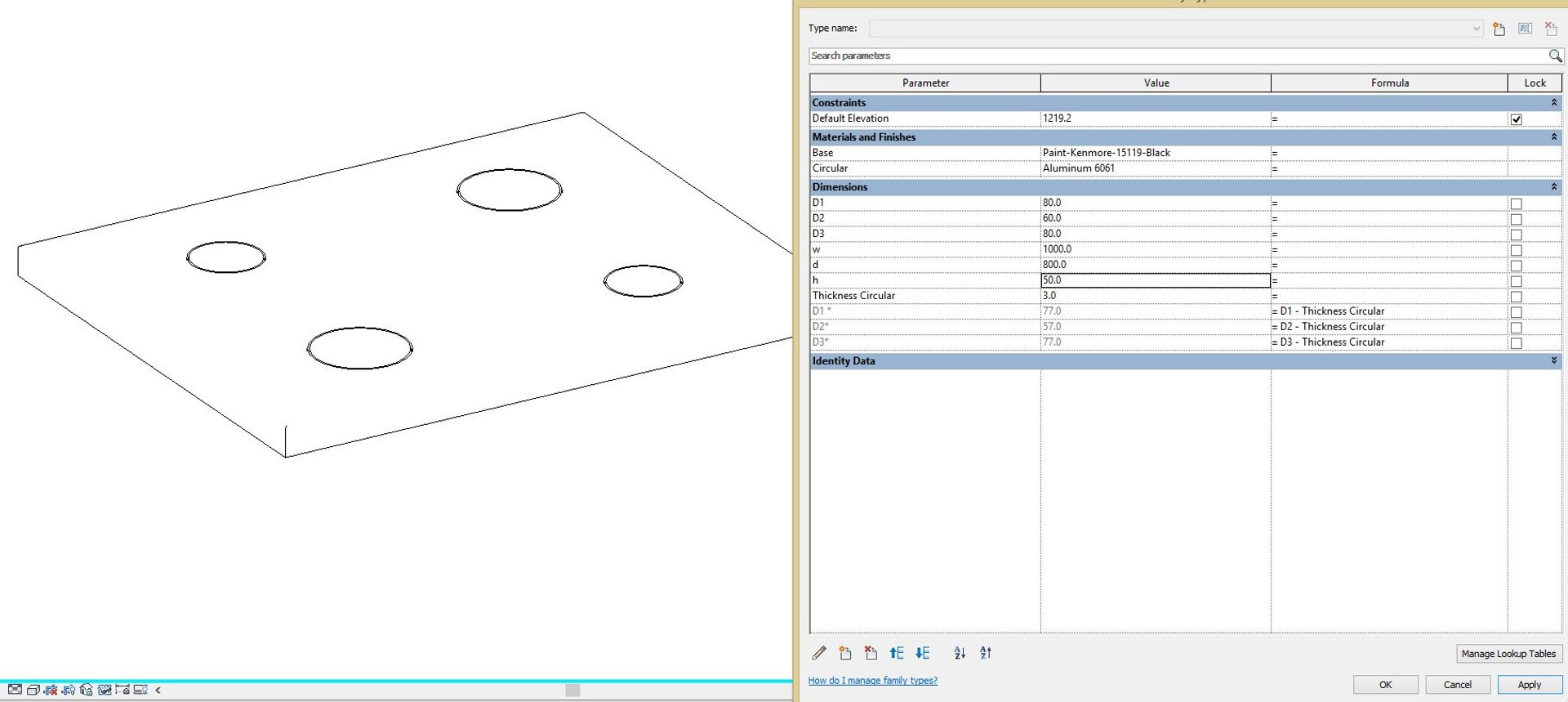Click the Delete Type icon beside Type name
1568x702 pixels.
[1551, 29]
